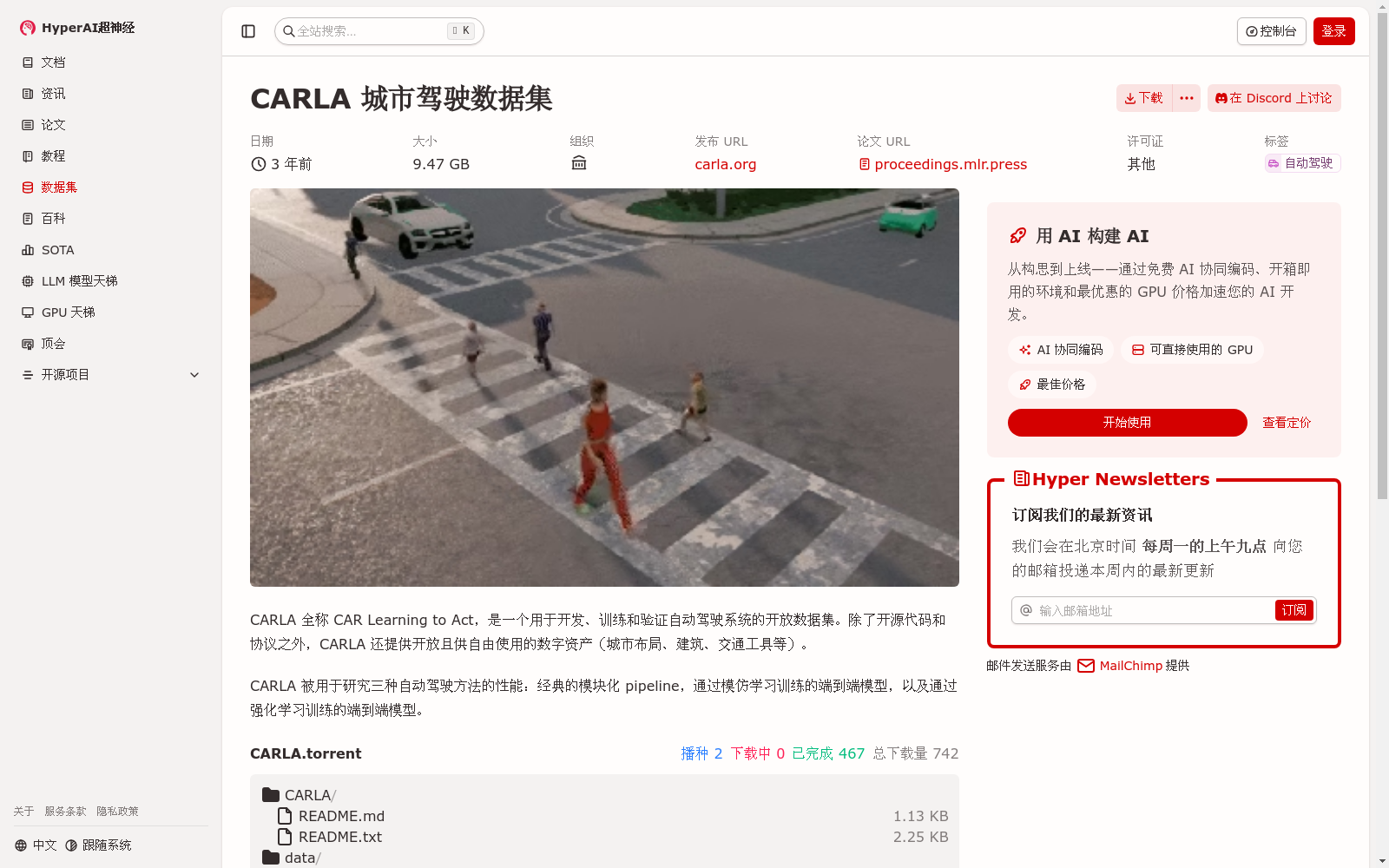1389x868 pixels.
Task: Click the README.md file icon
Action: (285, 816)
